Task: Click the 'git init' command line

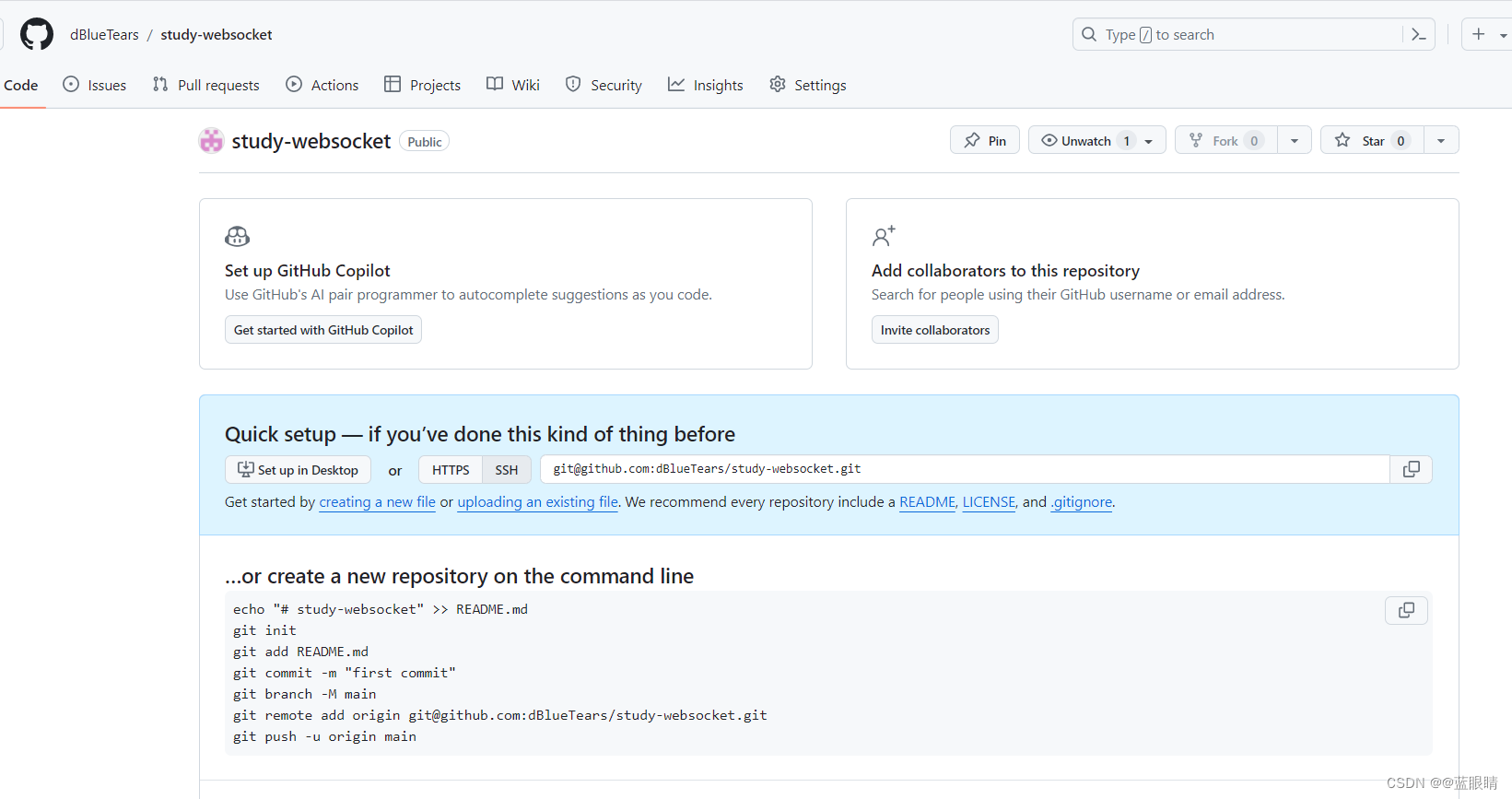Action: point(264,630)
